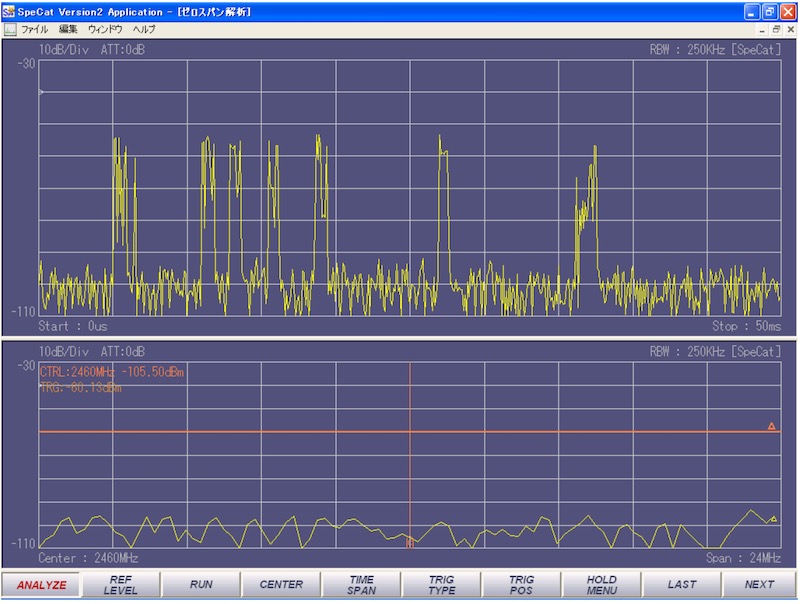The height and width of the screenshot is (604, 800).
Task: Restore the inner ゼロスパン解析 document window
Action: (x=776, y=30)
